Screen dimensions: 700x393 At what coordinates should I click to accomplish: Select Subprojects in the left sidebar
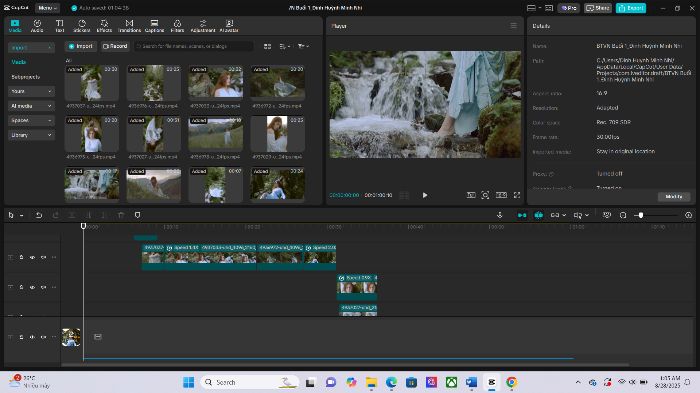(x=25, y=77)
